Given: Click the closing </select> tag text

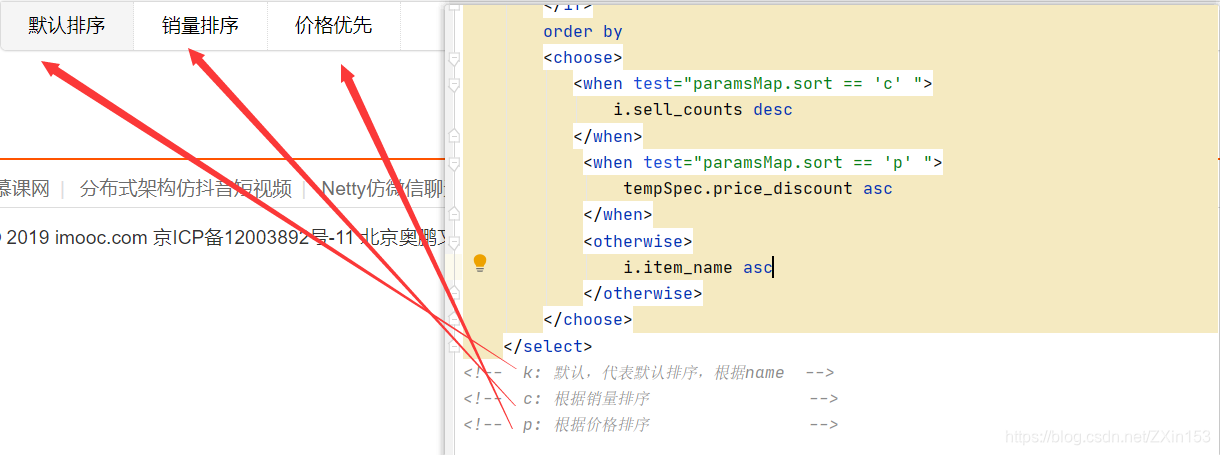Looking at the screenshot, I should (548, 346).
